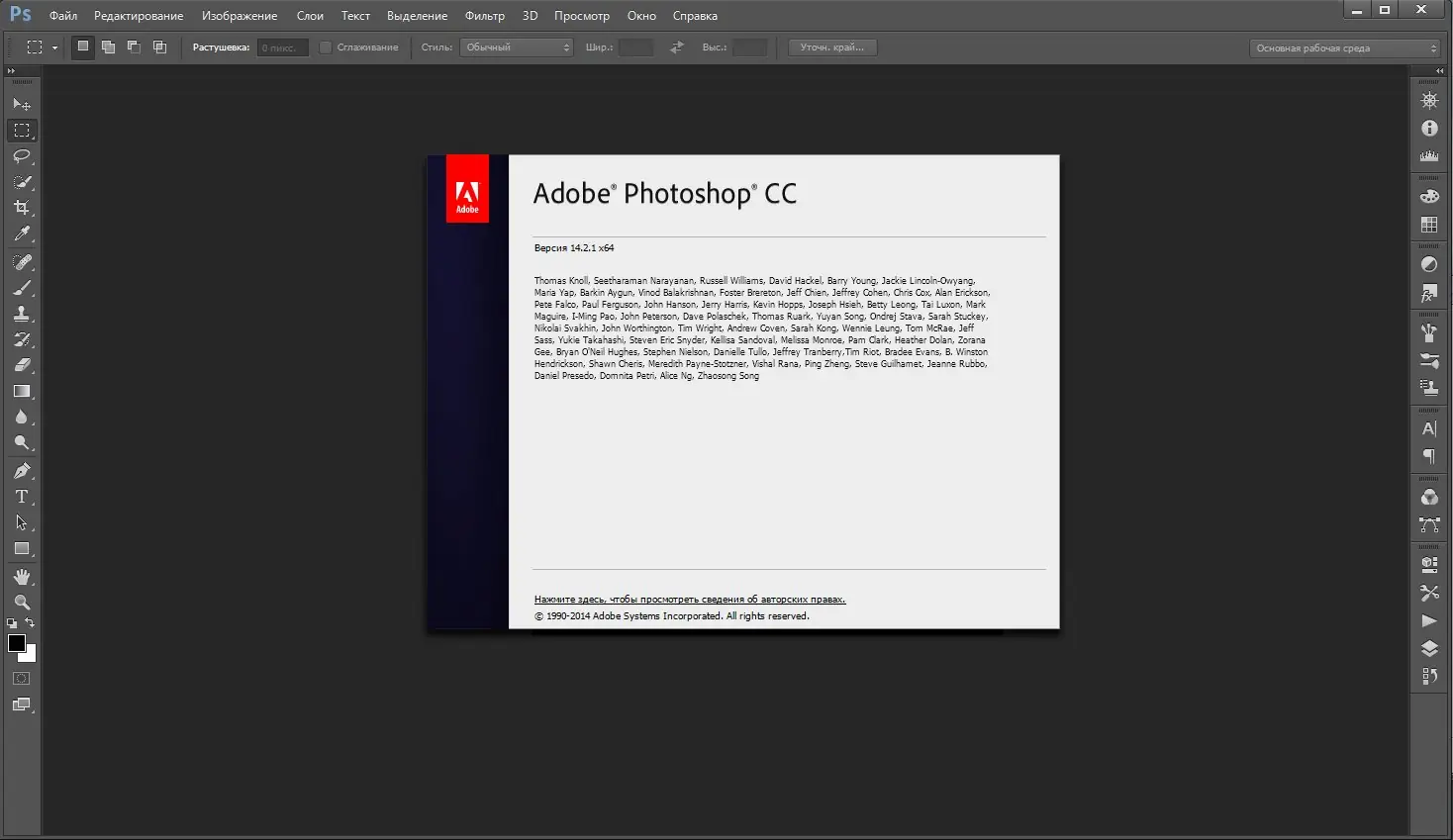The image size is (1453, 840).
Task: Open the Actions panel play icon
Action: 1429,620
